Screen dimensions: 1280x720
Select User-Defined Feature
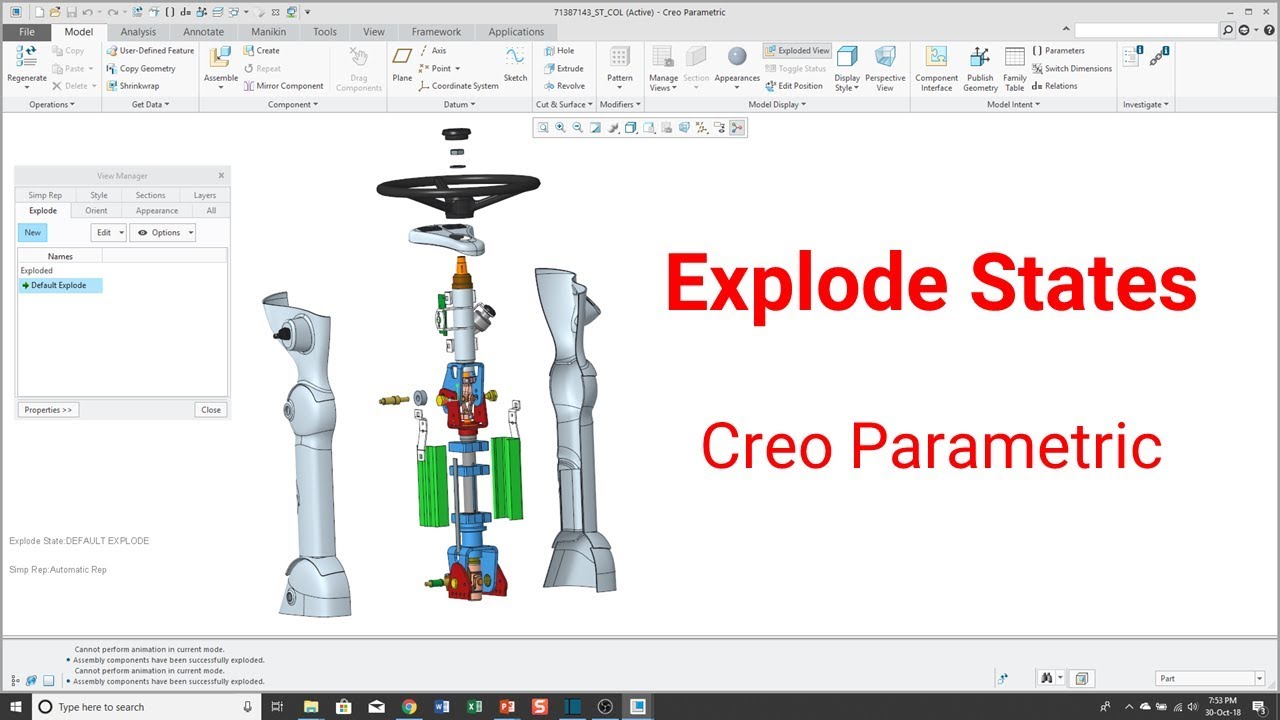[x=150, y=50]
